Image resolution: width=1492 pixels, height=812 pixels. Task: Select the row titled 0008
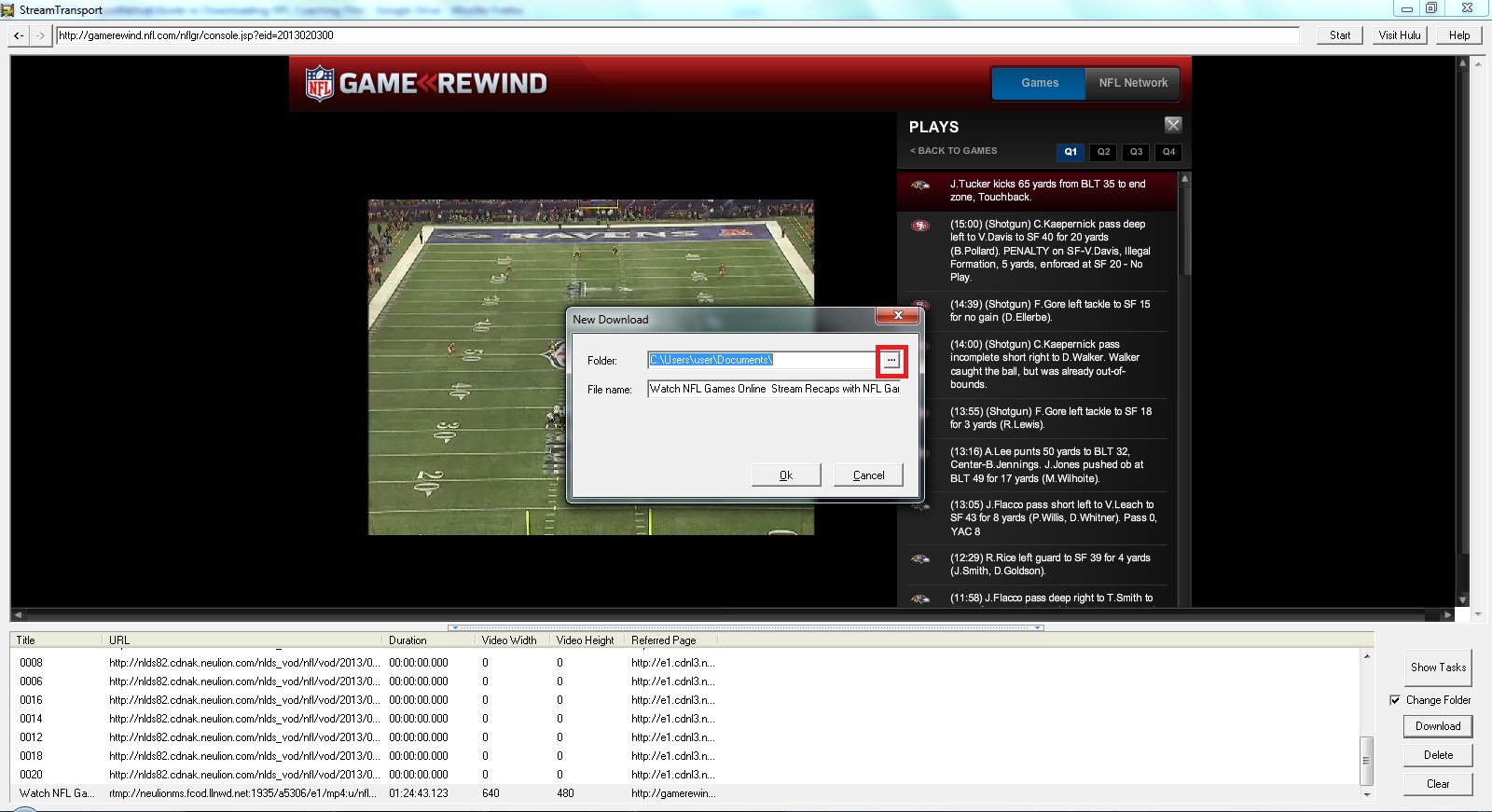tap(685, 663)
